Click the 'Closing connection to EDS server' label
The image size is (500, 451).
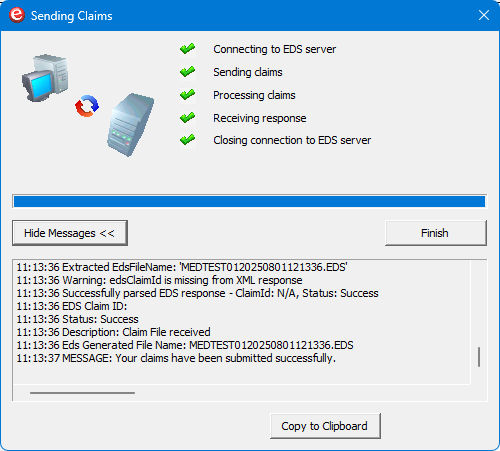[x=292, y=140]
